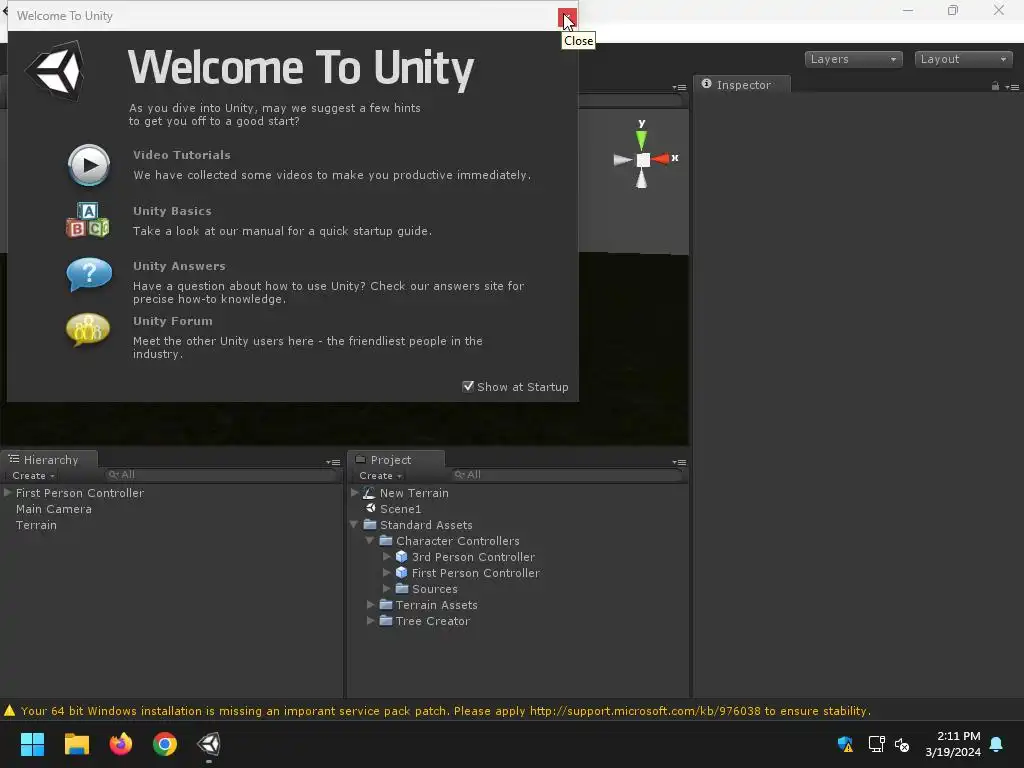This screenshot has height=768, width=1024.
Task: Click the green Y axis gizmo cone
Action: (x=641, y=139)
